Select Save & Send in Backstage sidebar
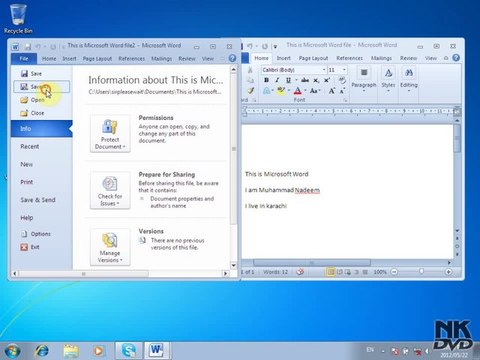 38,200
